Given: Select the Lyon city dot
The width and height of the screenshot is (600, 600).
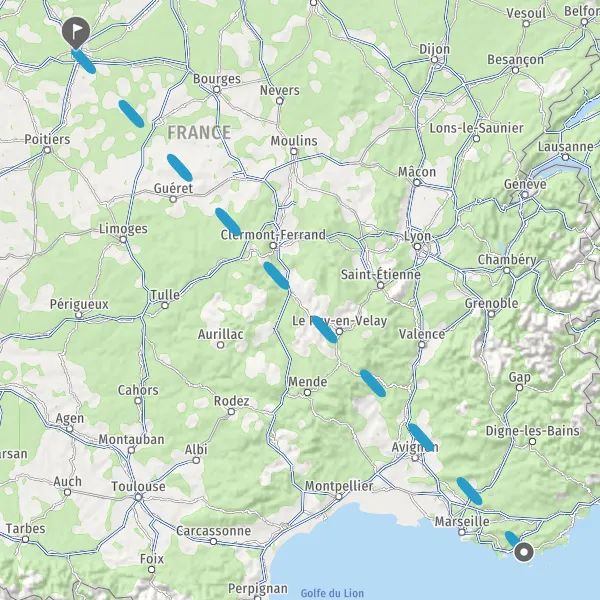Looking at the screenshot, I should (x=417, y=246).
